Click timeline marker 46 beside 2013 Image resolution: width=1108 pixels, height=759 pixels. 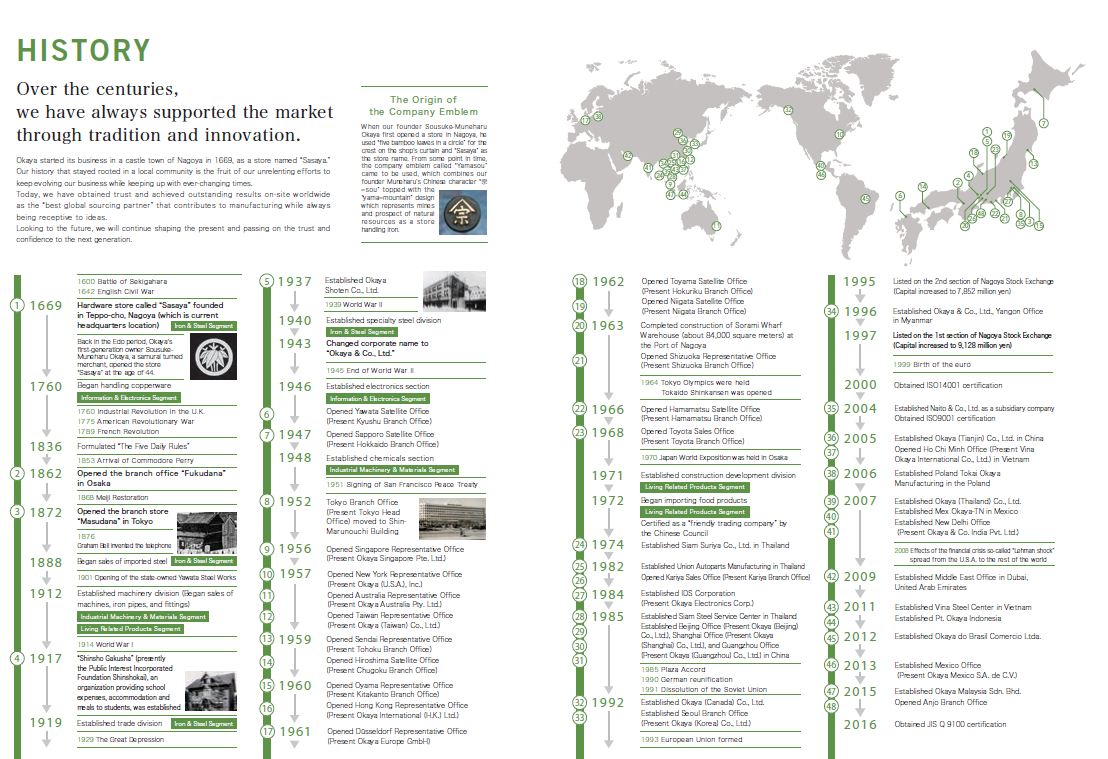(x=831, y=665)
